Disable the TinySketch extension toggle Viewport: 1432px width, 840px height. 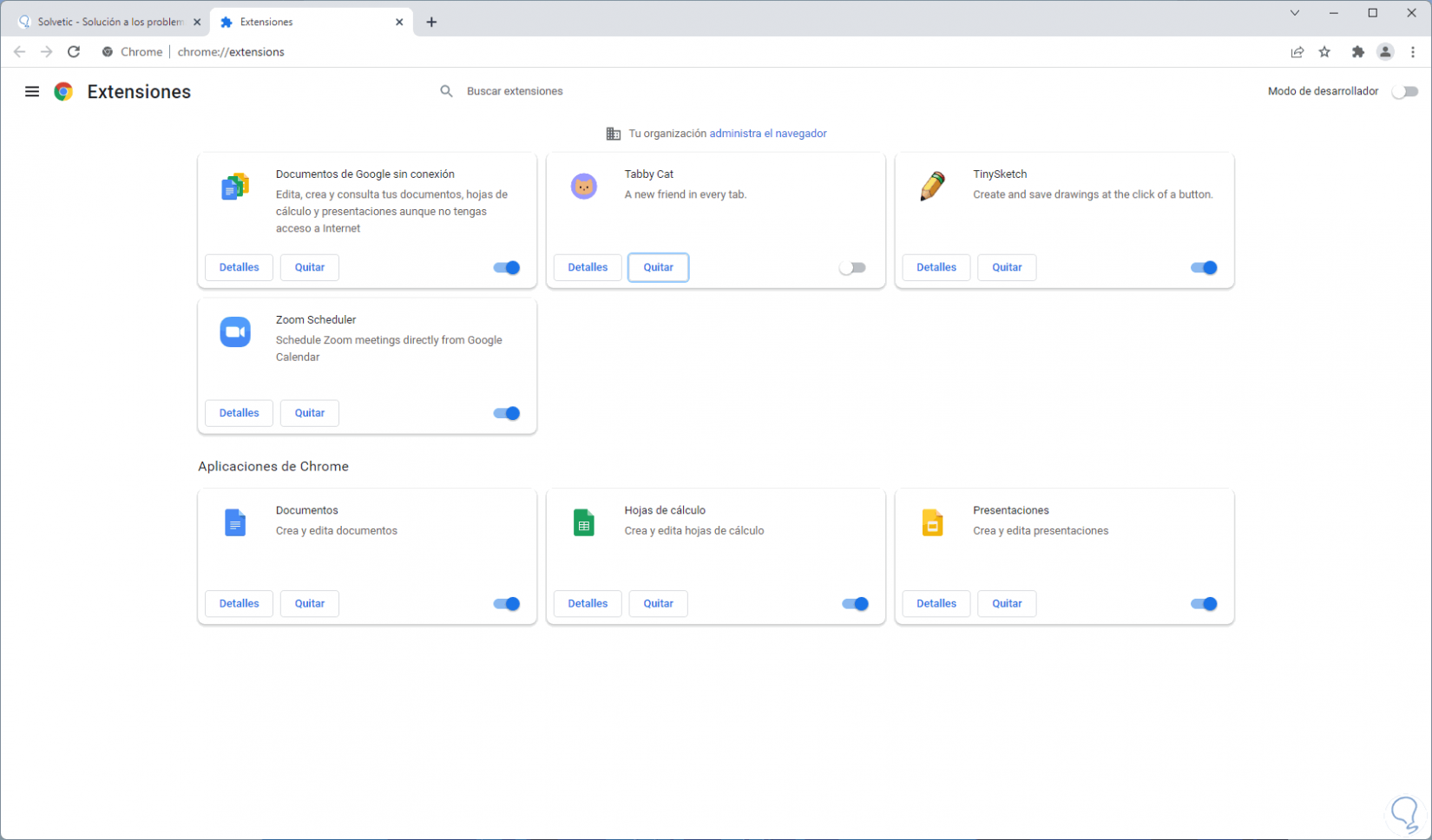[x=1204, y=267]
